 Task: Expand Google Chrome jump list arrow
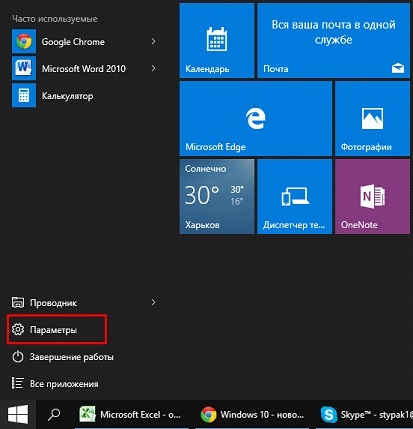click(153, 41)
